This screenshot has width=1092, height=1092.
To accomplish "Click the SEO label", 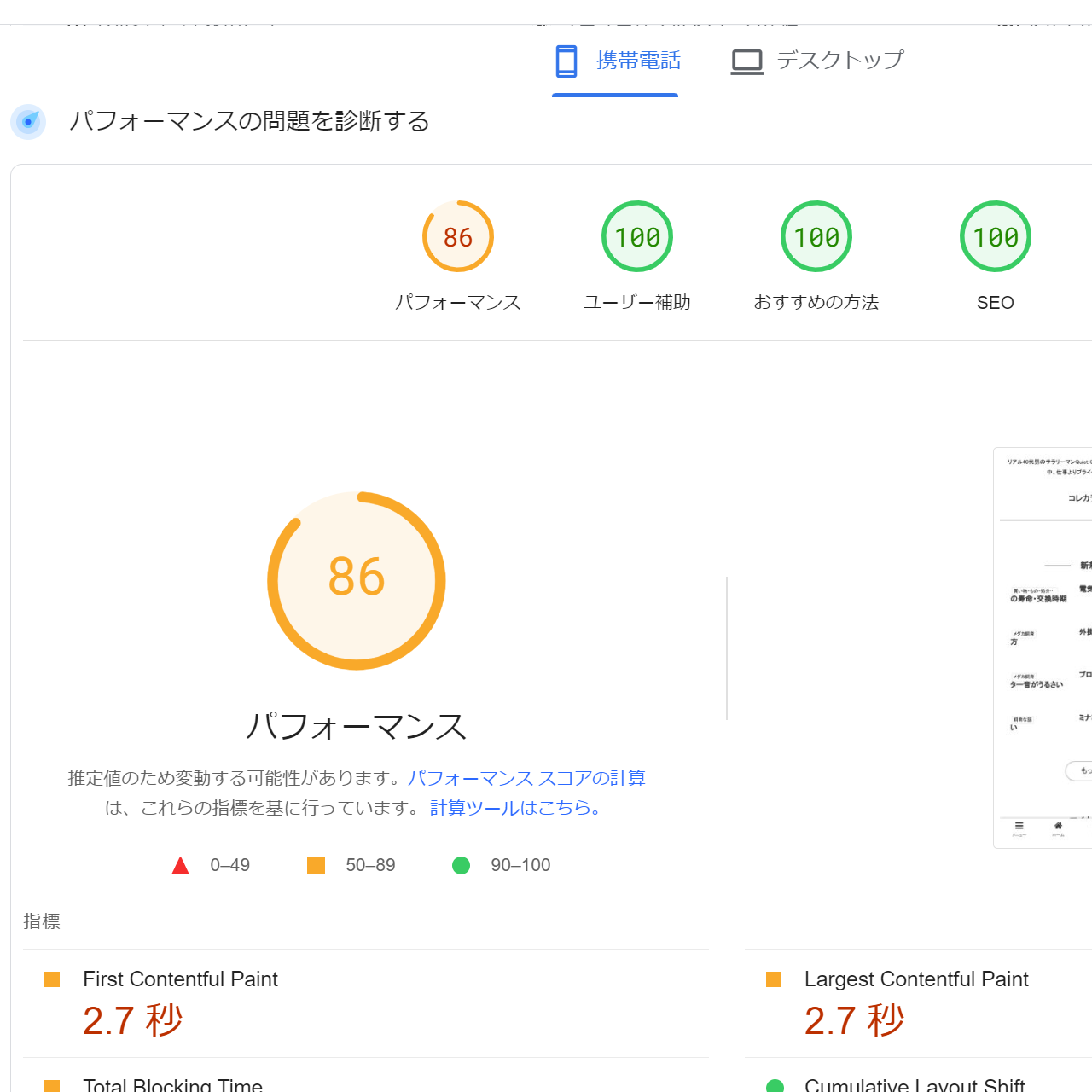I will tap(996, 303).
